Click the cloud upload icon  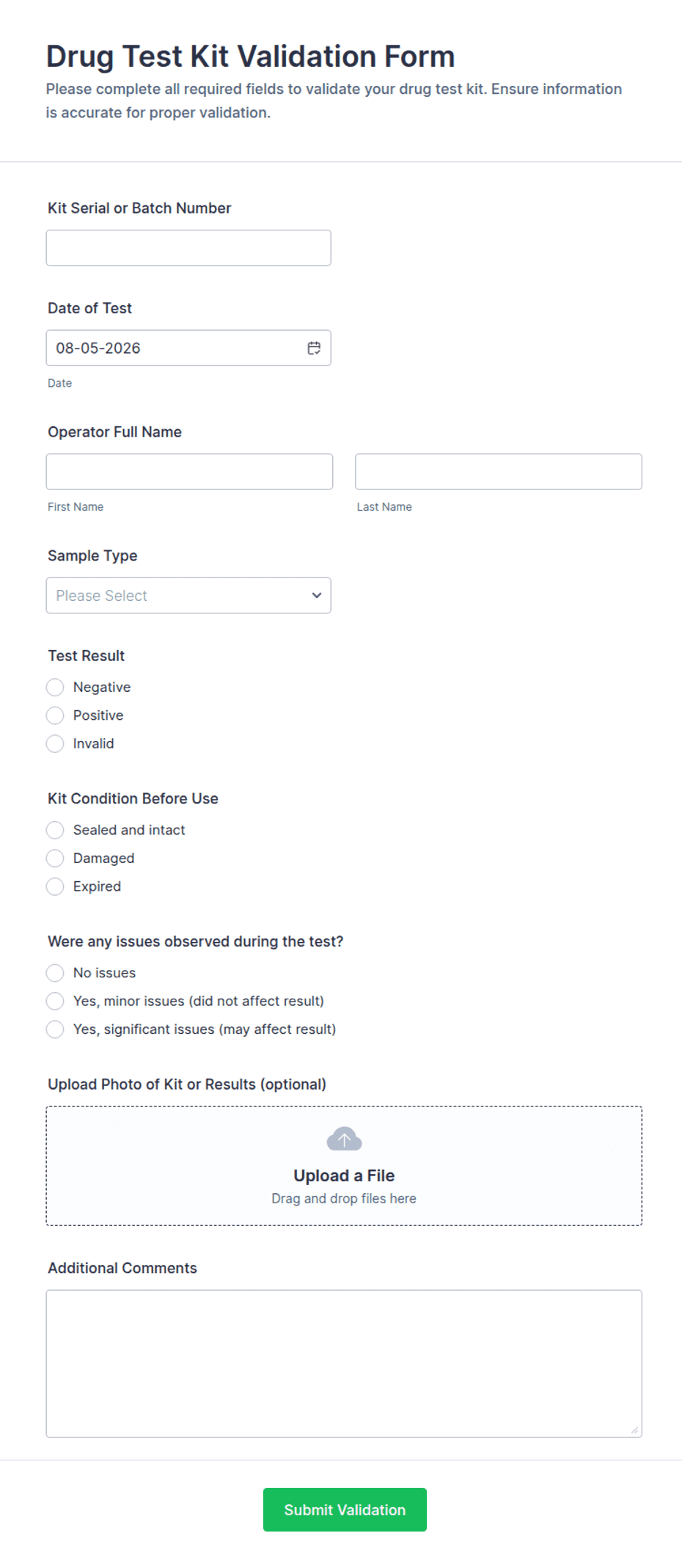click(344, 1139)
